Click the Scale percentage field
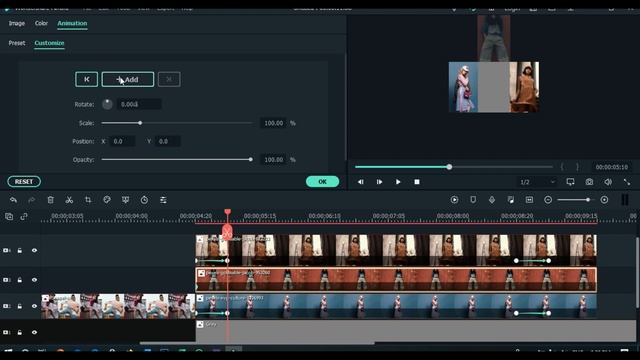 tap(273, 123)
